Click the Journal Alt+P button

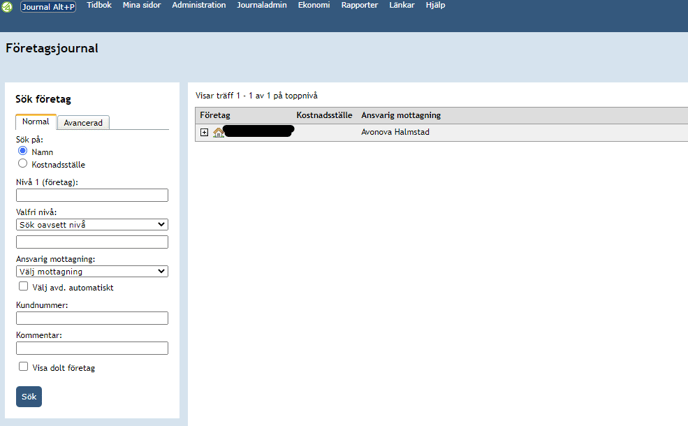[48, 7]
